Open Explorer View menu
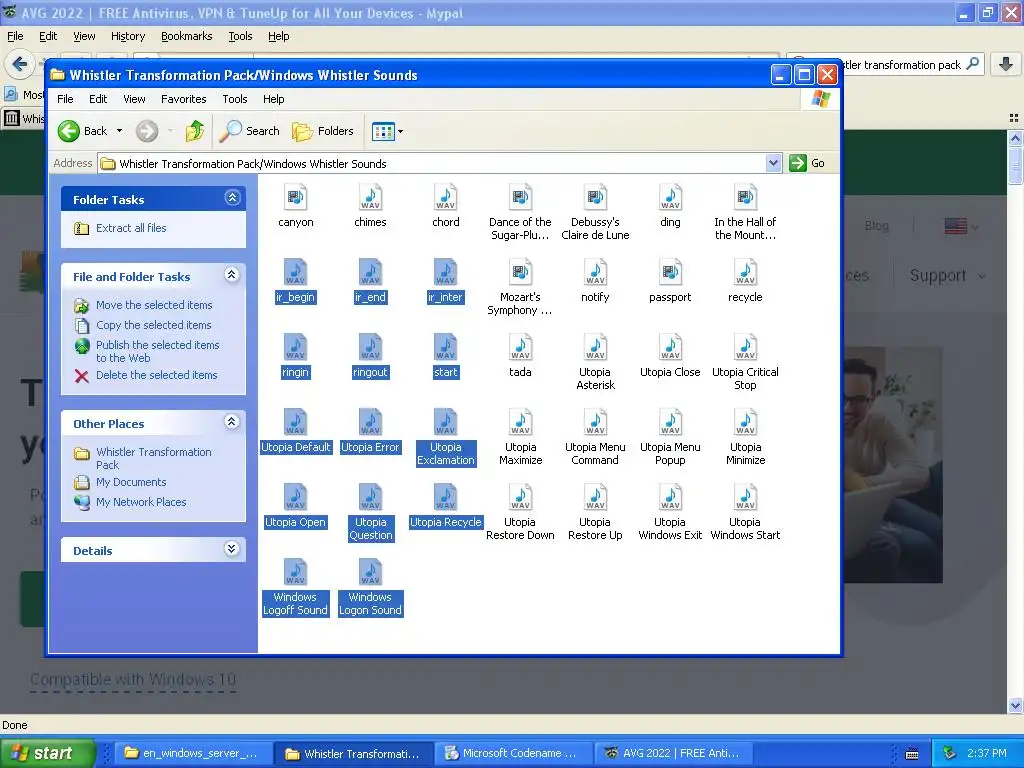Screen dimensions: 1024x768 pos(134,99)
